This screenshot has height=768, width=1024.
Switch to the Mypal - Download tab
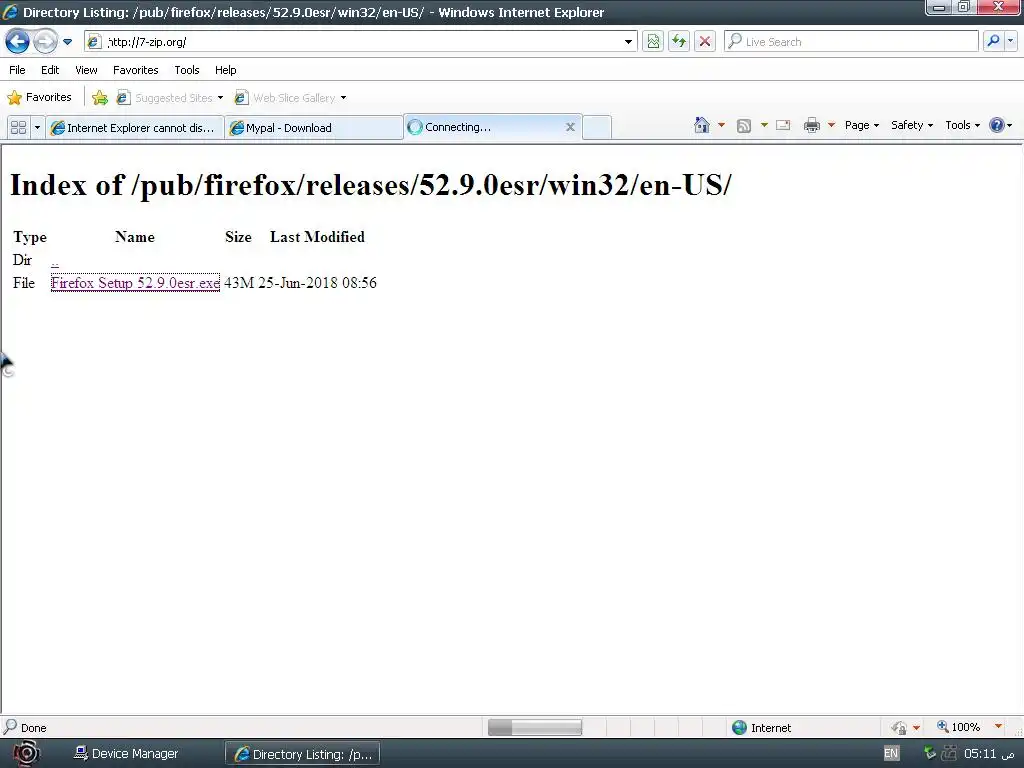point(313,128)
